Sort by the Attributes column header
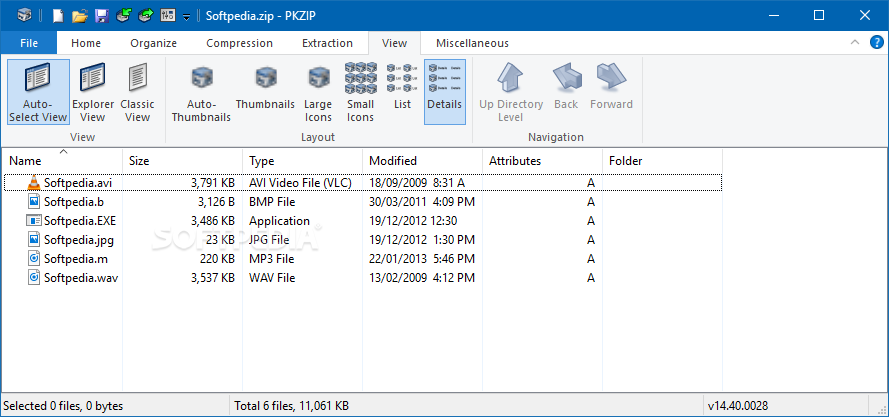Screen dimensions: 889x417 pos(543,161)
